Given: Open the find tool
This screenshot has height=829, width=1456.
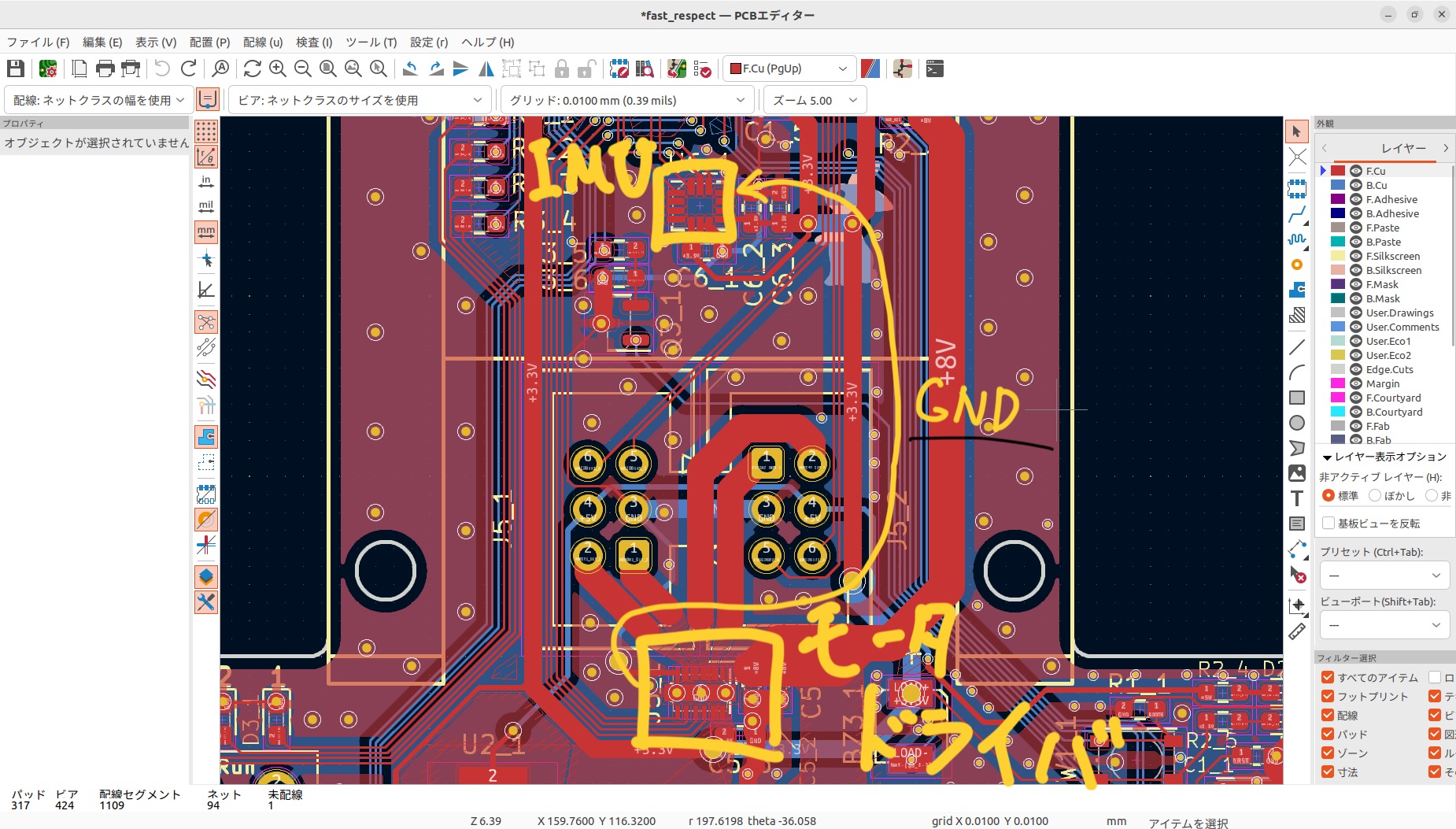Looking at the screenshot, I should (221, 69).
